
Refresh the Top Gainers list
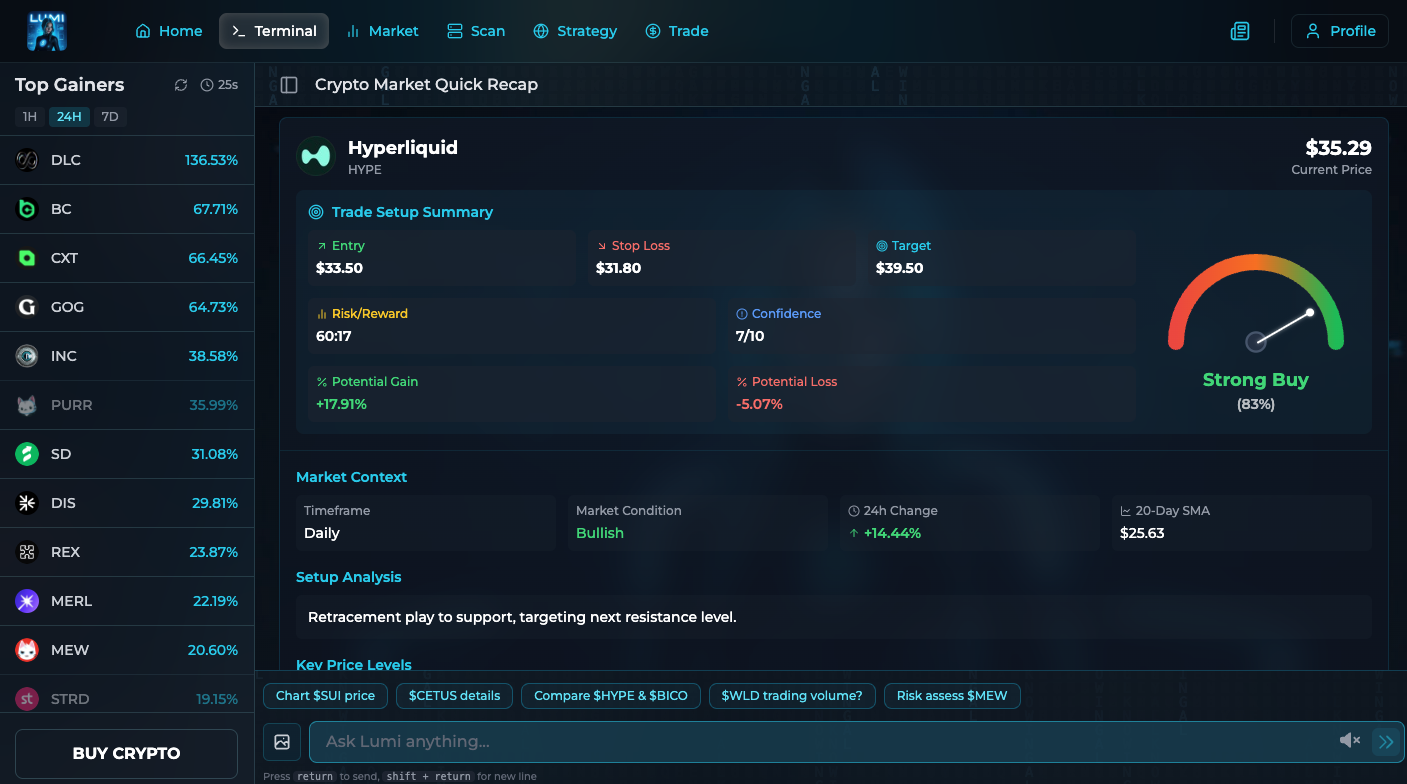click(181, 85)
